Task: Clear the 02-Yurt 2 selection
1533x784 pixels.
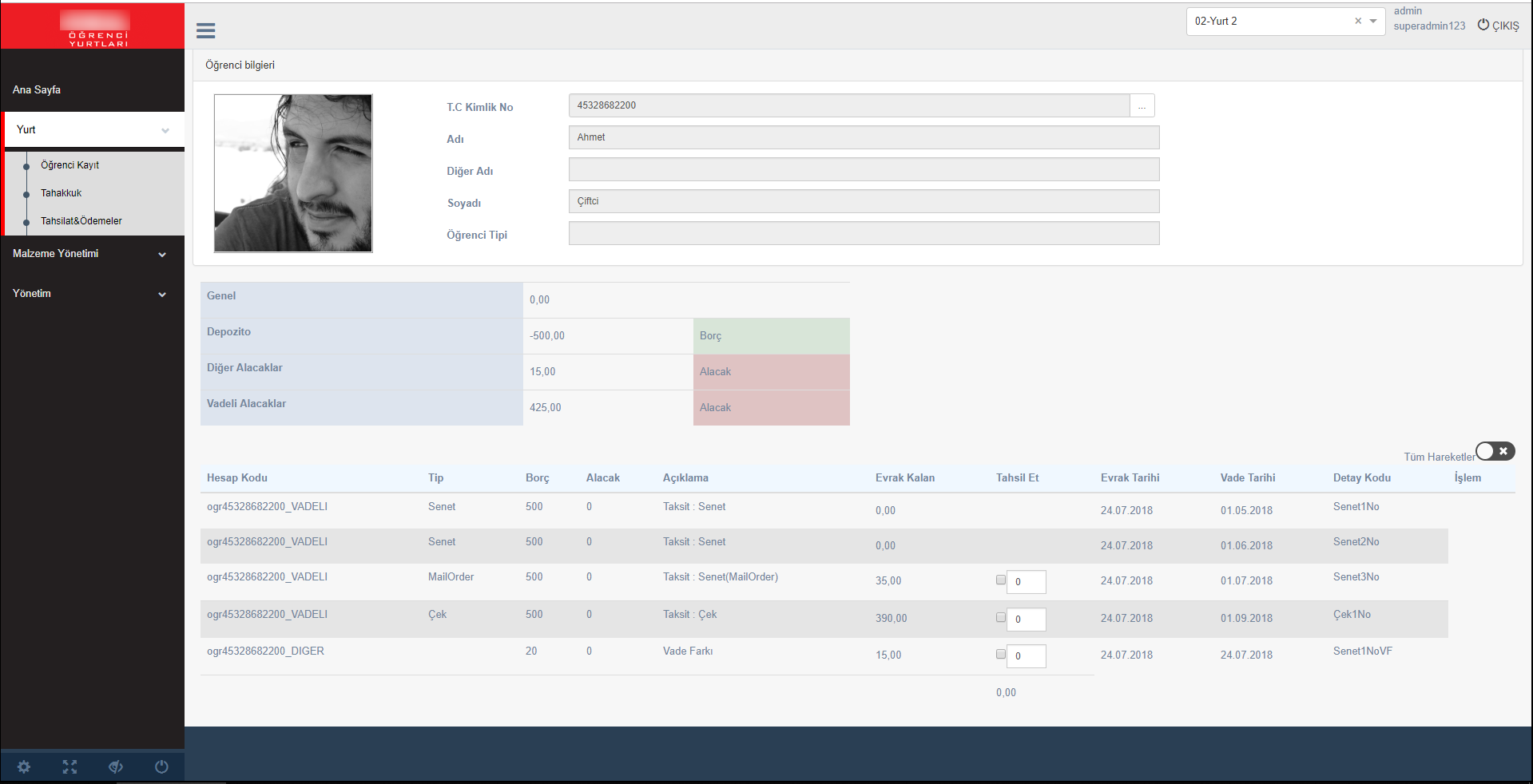Action: click(1357, 21)
